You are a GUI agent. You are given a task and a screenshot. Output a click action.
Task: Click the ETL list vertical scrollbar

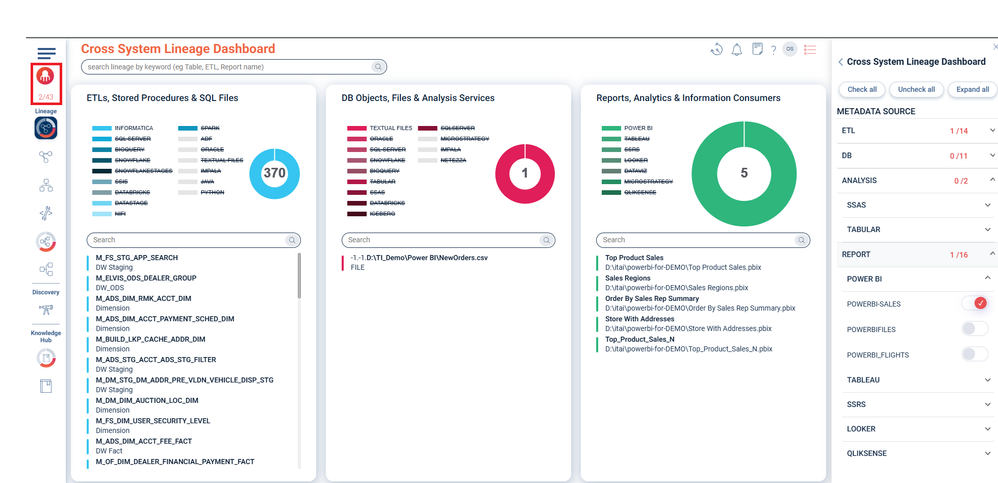299,276
